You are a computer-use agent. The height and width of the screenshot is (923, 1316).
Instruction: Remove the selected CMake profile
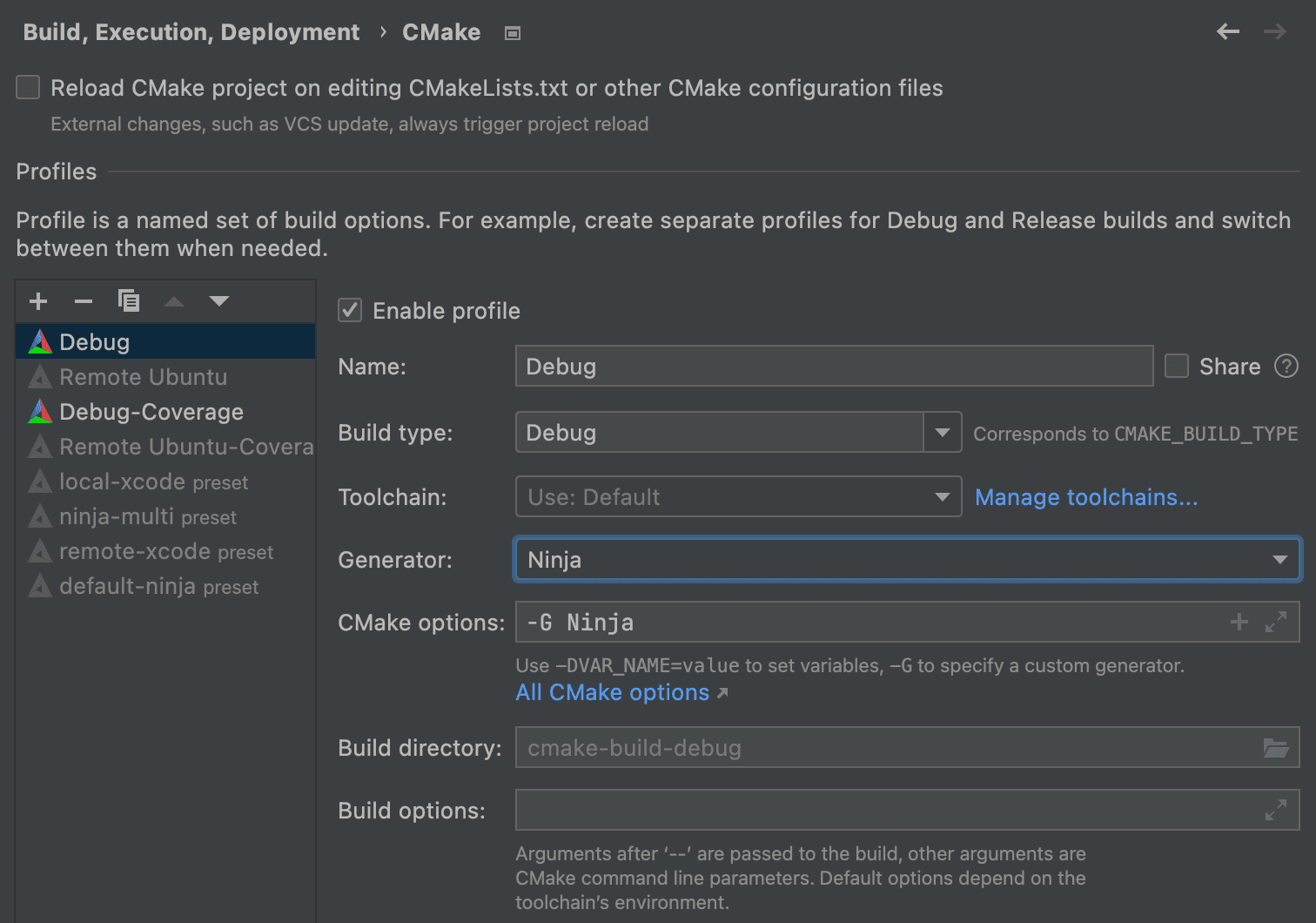point(84,301)
